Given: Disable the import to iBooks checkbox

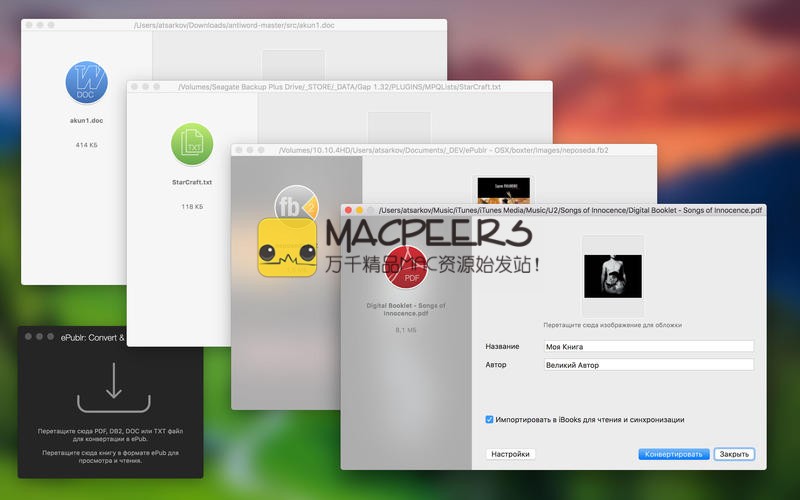Looking at the screenshot, I should coord(489,420).
